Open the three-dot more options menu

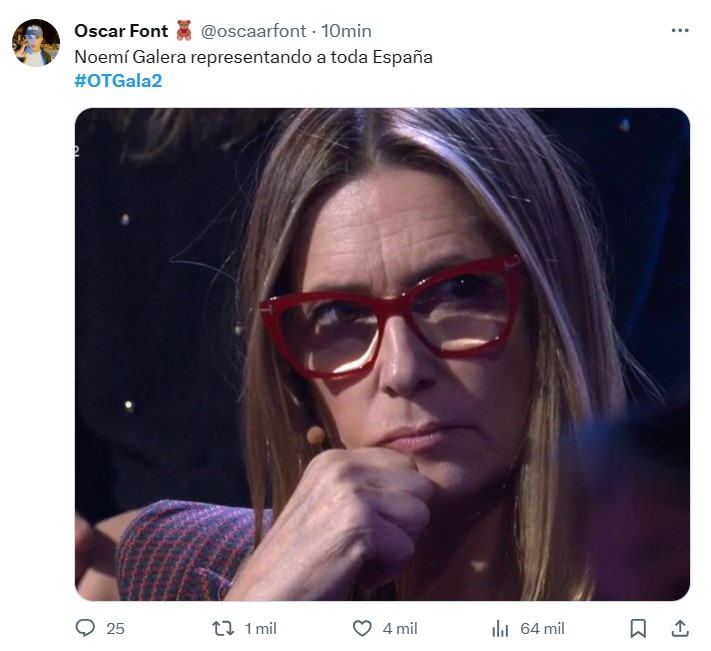(x=680, y=30)
